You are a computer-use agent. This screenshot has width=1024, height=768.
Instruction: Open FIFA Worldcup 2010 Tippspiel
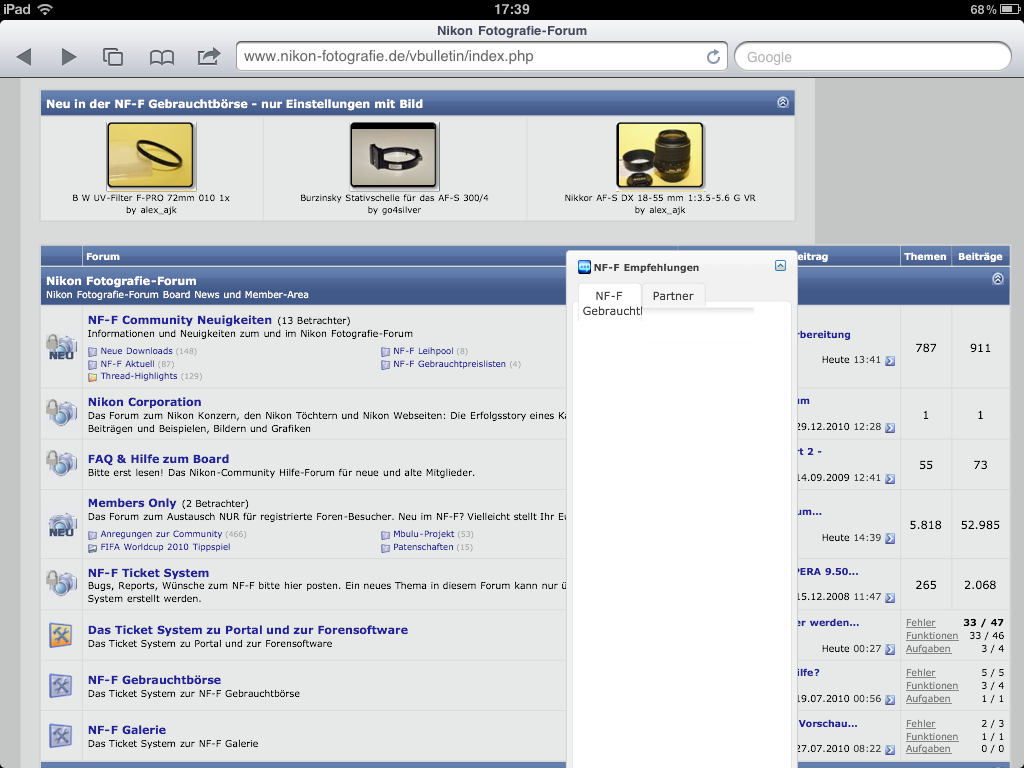[x=165, y=547]
